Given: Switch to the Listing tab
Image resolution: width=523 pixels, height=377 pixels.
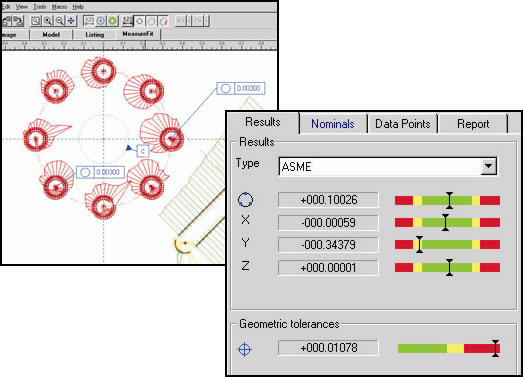Looking at the screenshot, I should (95, 35).
